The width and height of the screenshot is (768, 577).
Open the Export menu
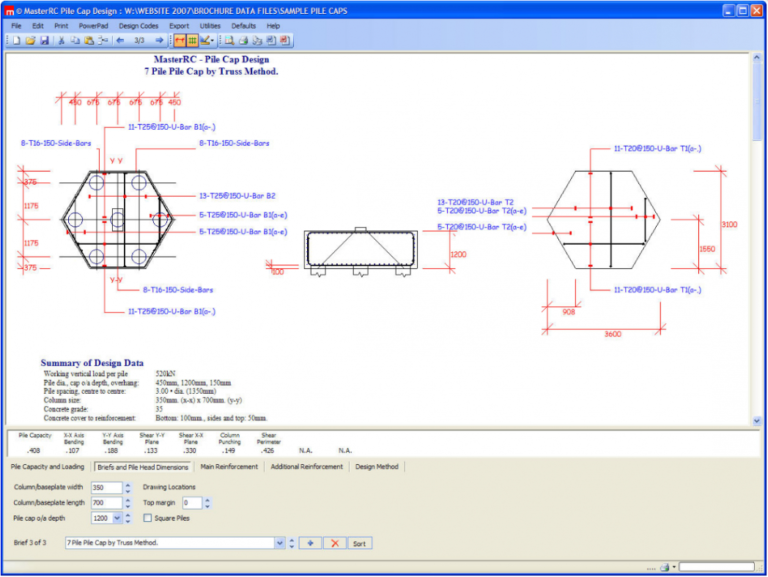pyautogui.click(x=179, y=26)
